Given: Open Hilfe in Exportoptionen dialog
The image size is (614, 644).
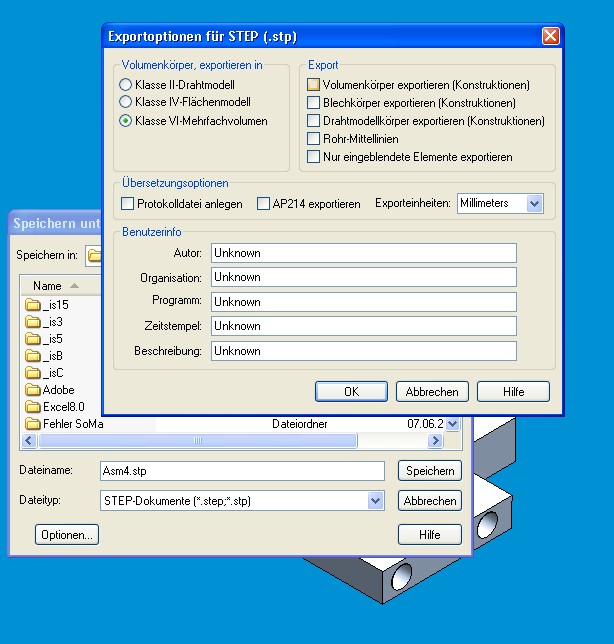Looking at the screenshot, I should 513,391.
